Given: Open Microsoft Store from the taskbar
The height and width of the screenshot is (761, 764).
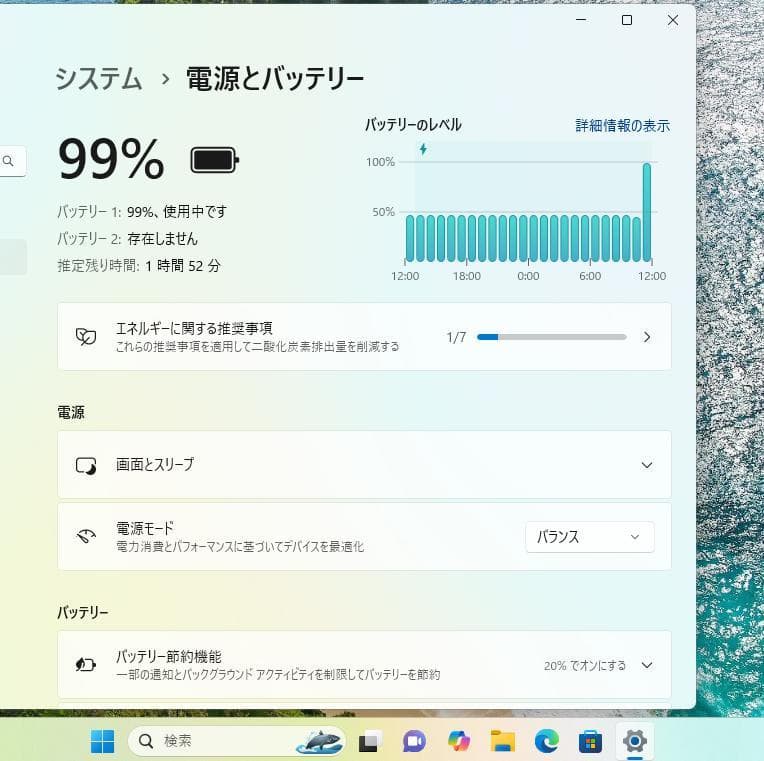Looking at the screenshot, I should pos(591,742).
